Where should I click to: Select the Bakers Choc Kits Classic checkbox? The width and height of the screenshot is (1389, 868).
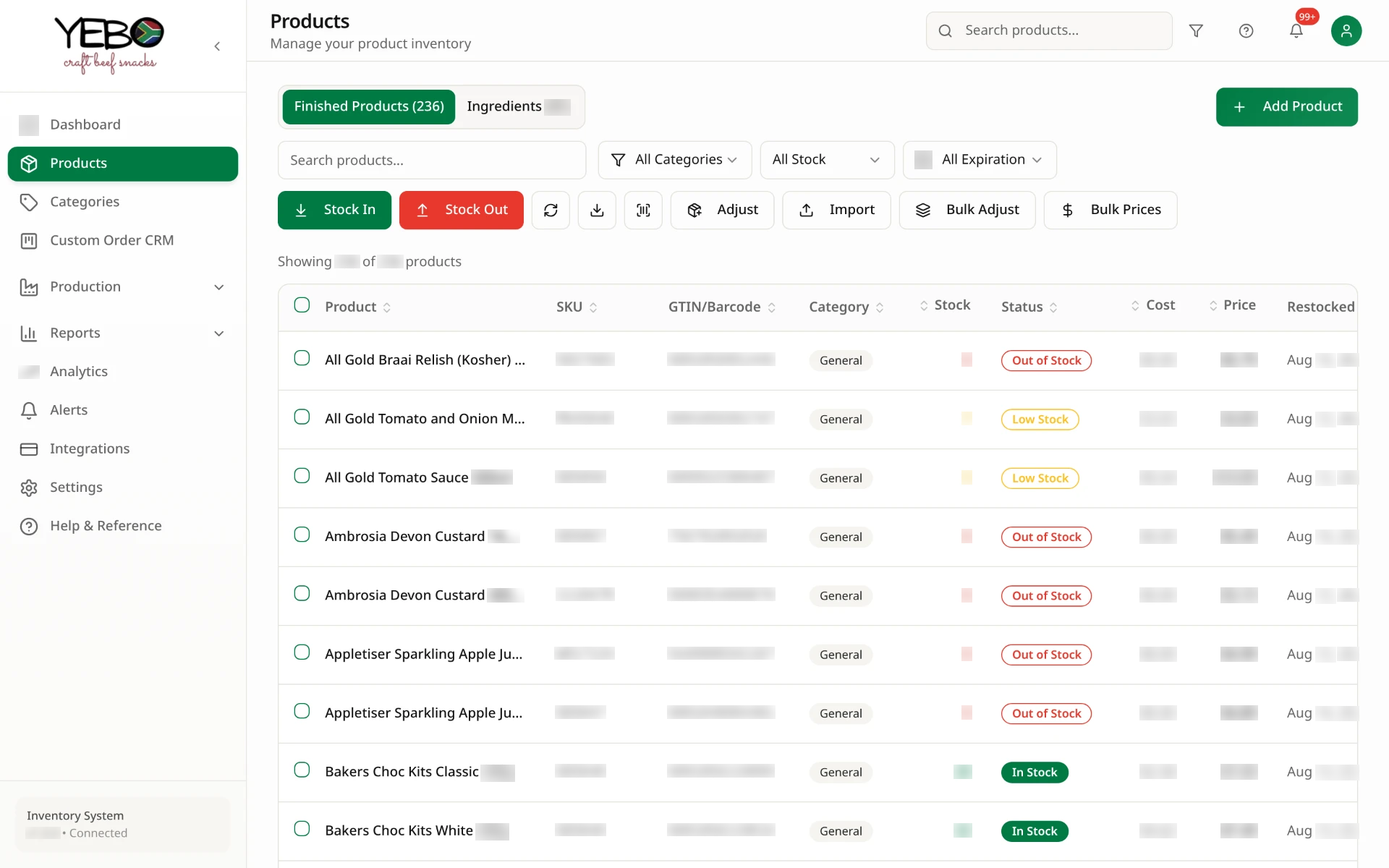[302, 770]
